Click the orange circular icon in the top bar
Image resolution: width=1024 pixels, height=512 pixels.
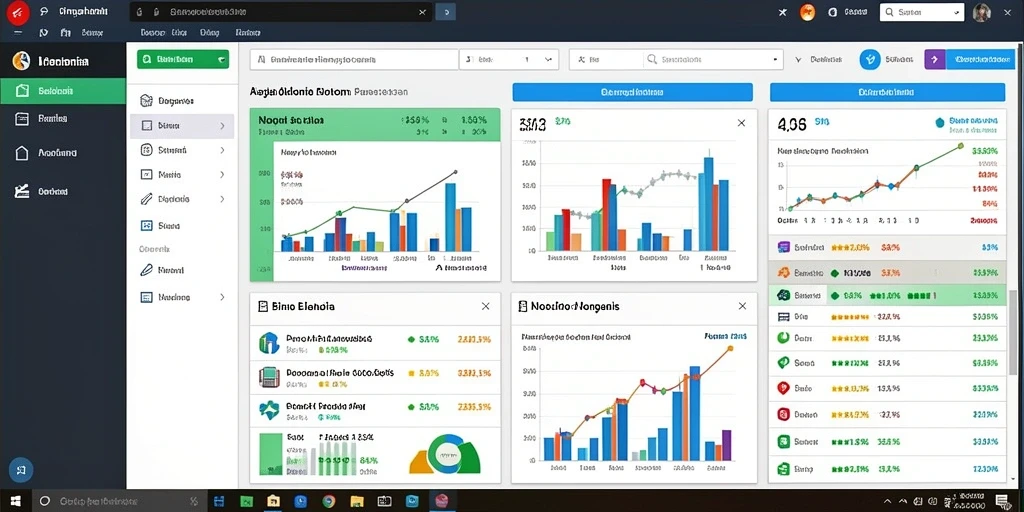pyautogui.click(x=807, y=12)
